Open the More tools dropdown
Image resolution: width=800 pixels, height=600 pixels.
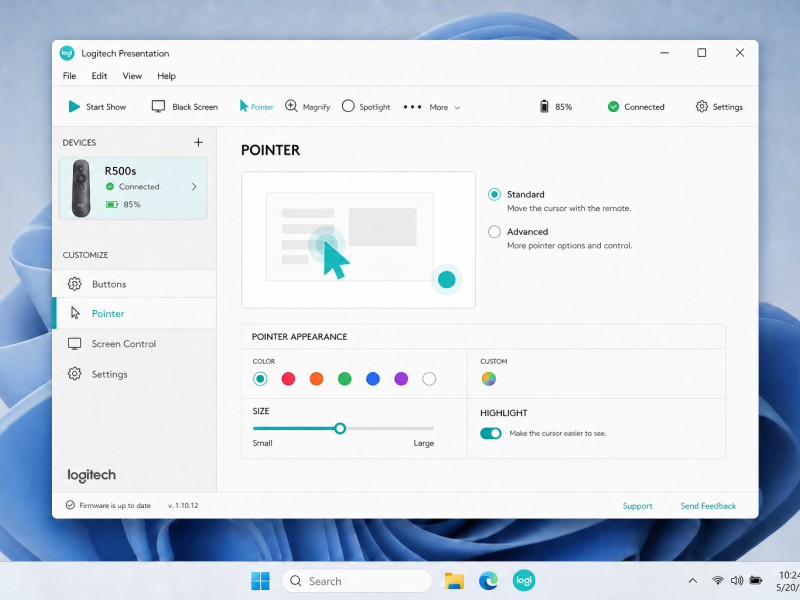coord(432,107)
